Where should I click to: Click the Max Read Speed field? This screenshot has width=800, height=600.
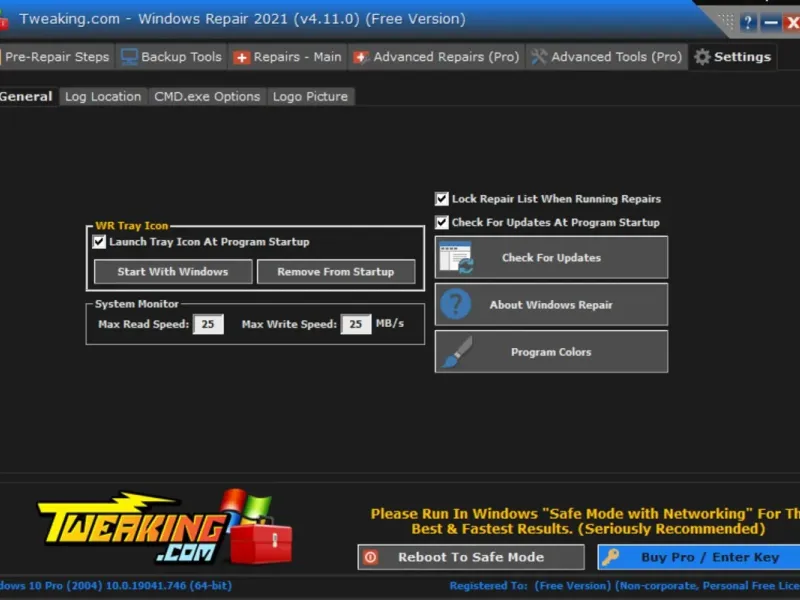208,324
